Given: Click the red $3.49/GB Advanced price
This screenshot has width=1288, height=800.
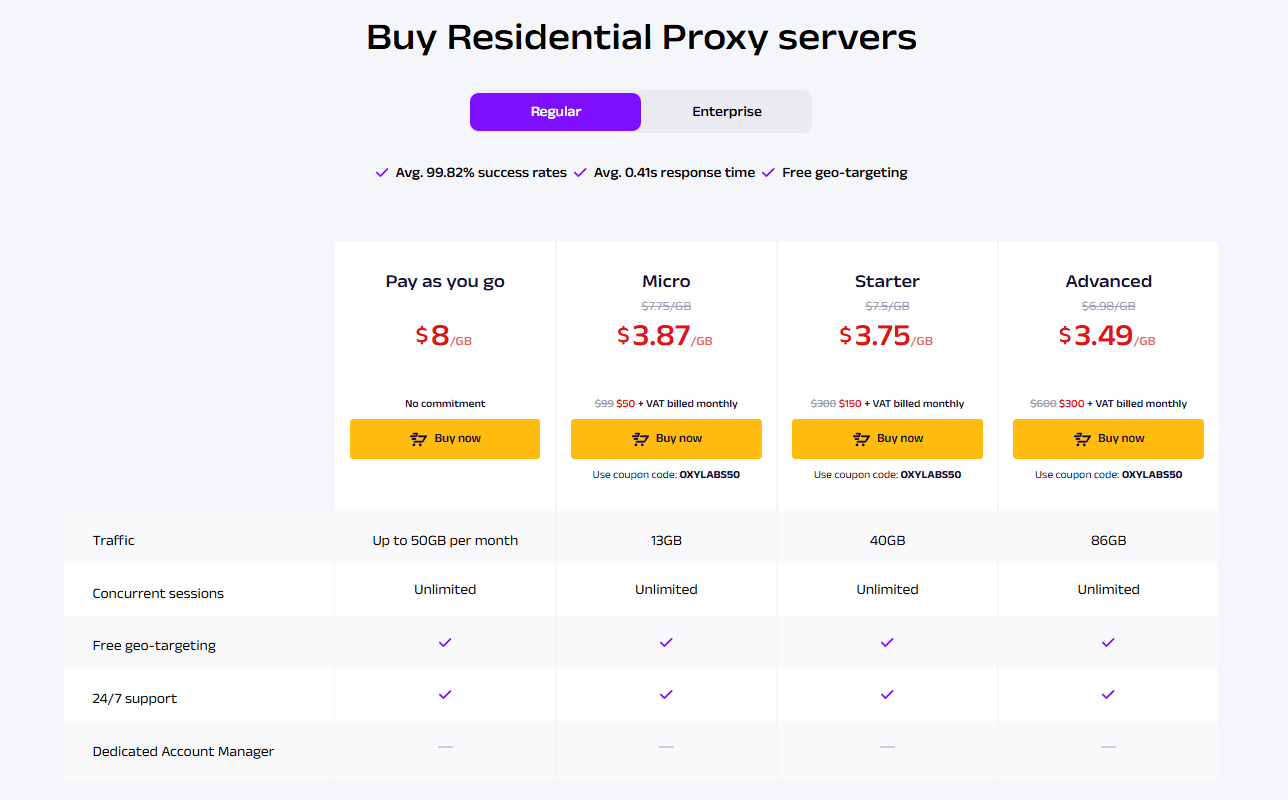Looking at the screenshot, I should coord(1105,337).
